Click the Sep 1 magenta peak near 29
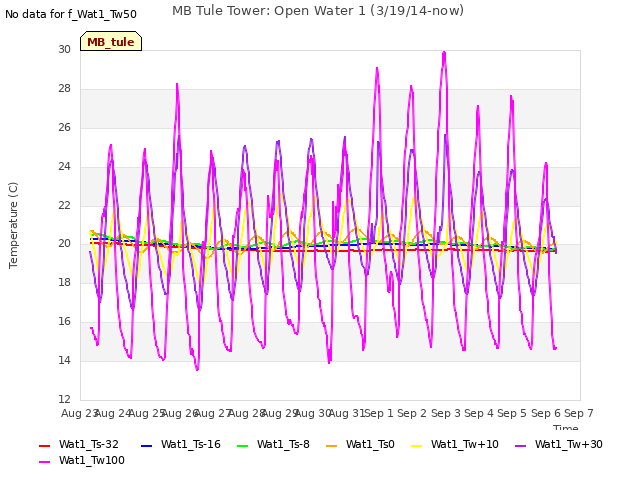 377,69
